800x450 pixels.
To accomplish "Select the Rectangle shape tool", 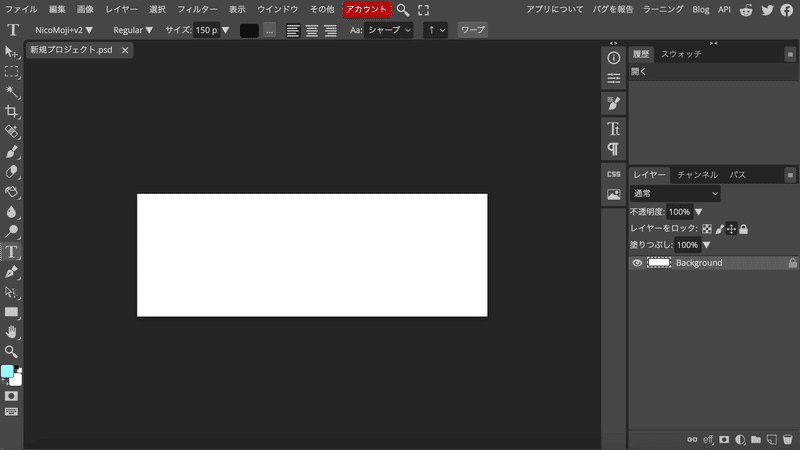I will point(11,312).
